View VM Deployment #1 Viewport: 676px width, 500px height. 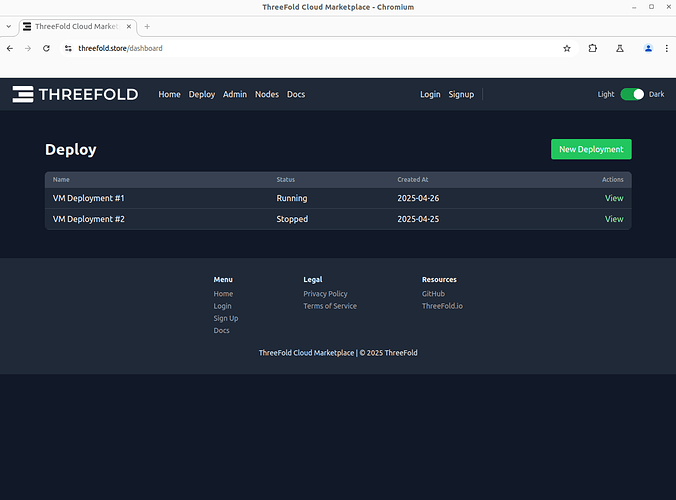[614, 198]
